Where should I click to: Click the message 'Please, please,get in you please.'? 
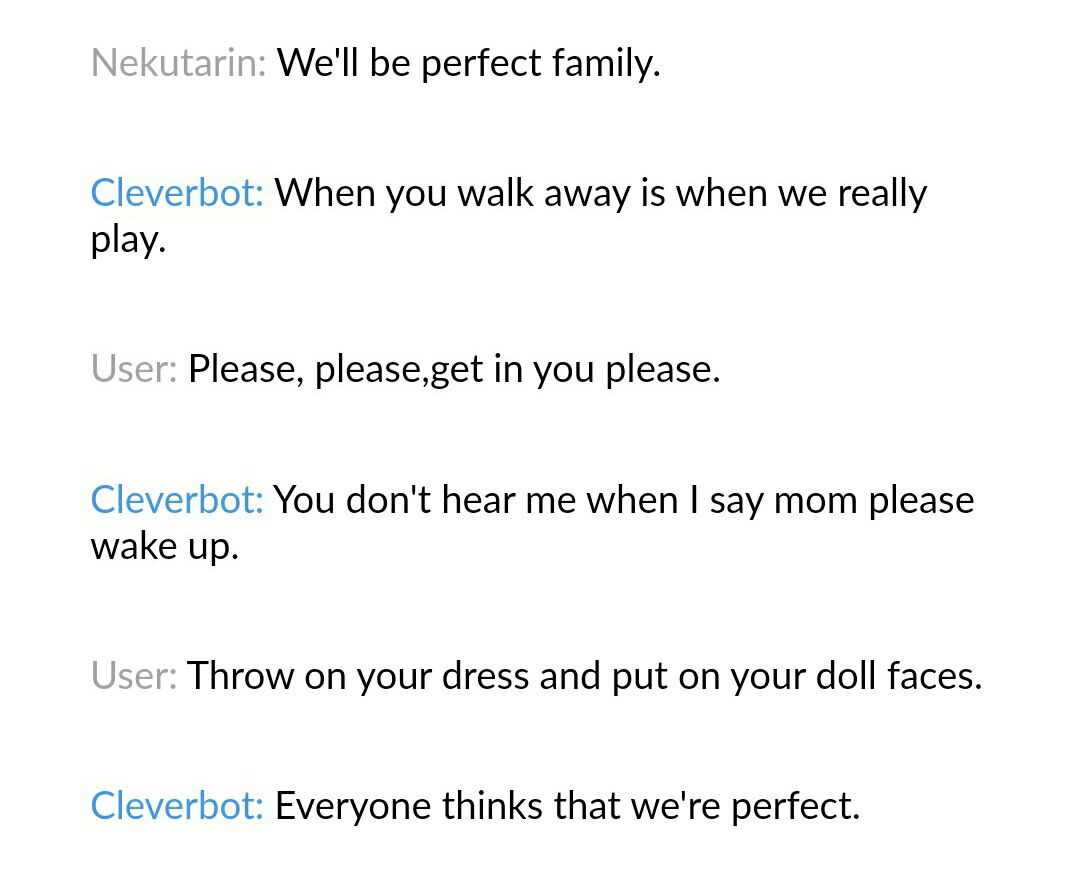(x=454, y=369)
